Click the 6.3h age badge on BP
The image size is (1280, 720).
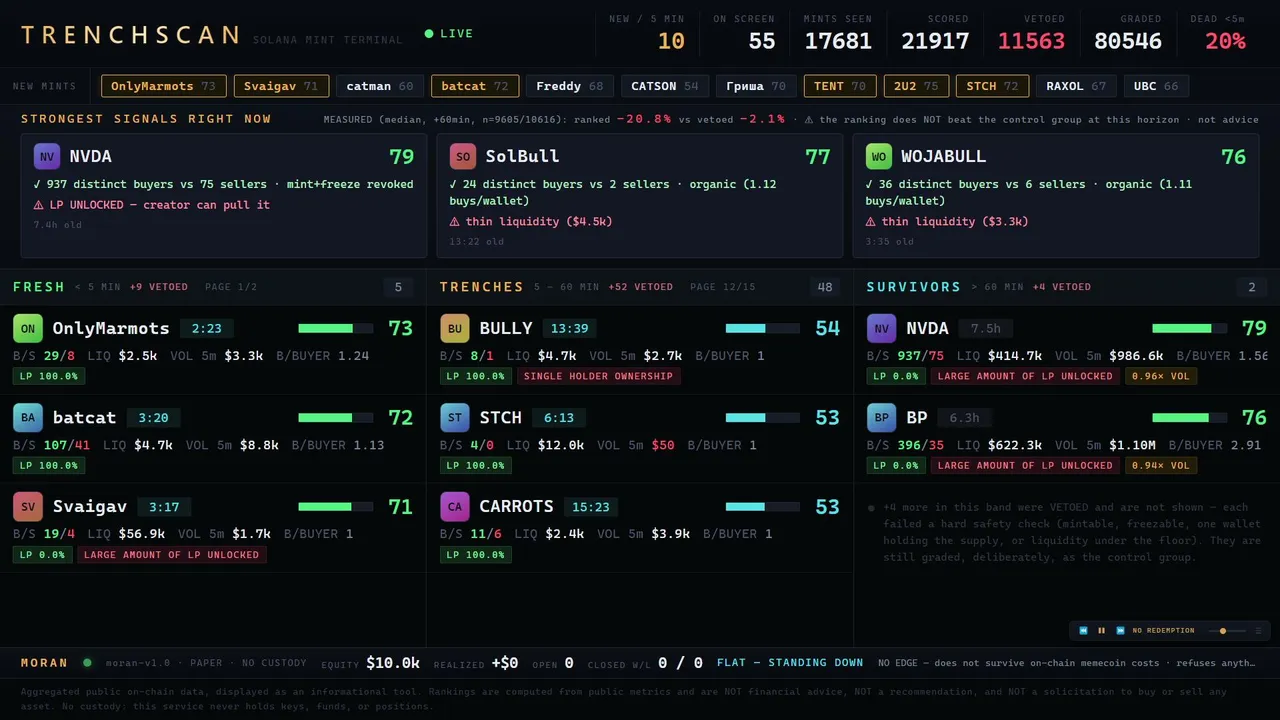[x=964, y=418]
